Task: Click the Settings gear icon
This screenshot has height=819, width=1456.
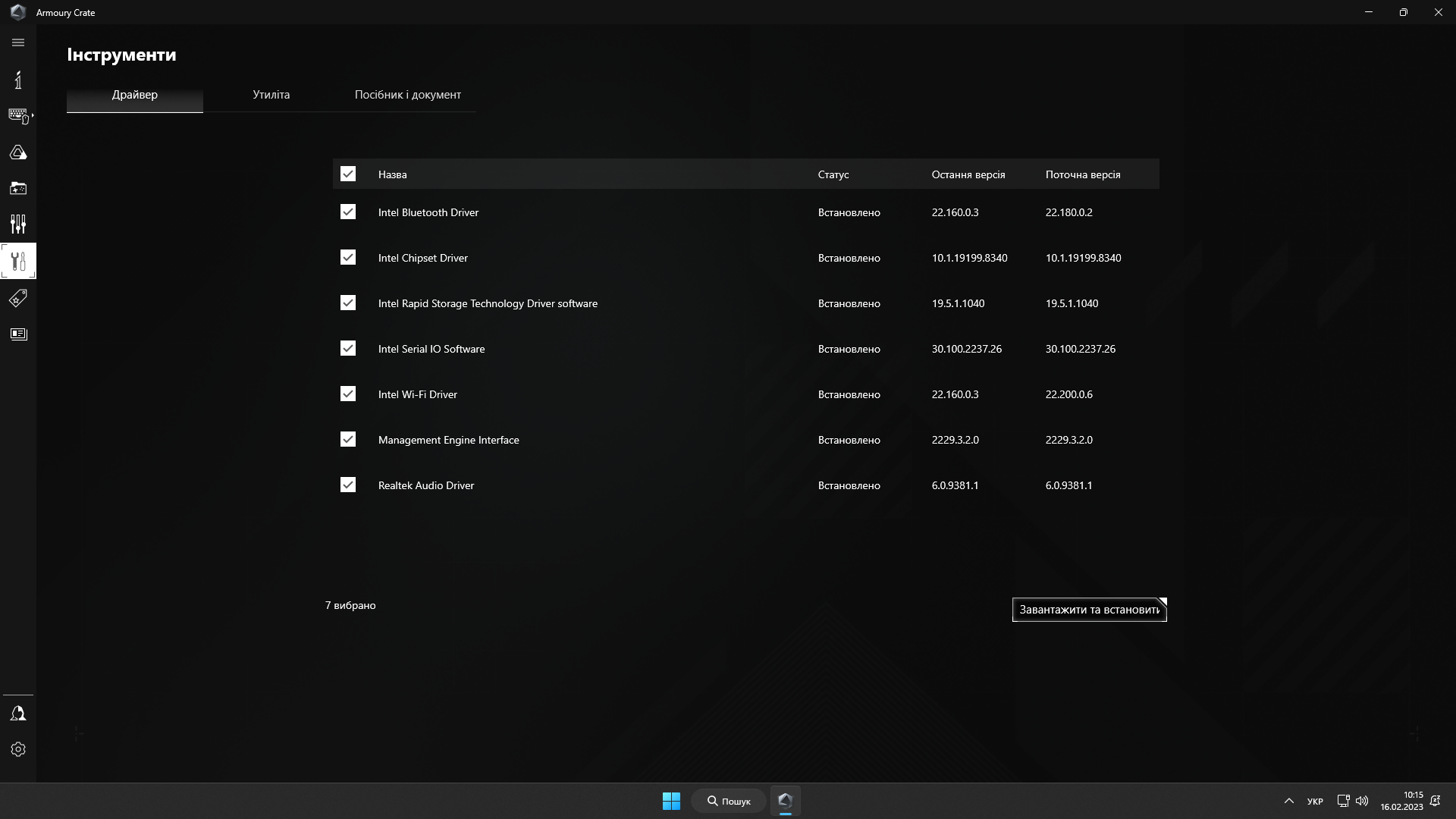Action: pyautogui.click(x=18, y=749)
